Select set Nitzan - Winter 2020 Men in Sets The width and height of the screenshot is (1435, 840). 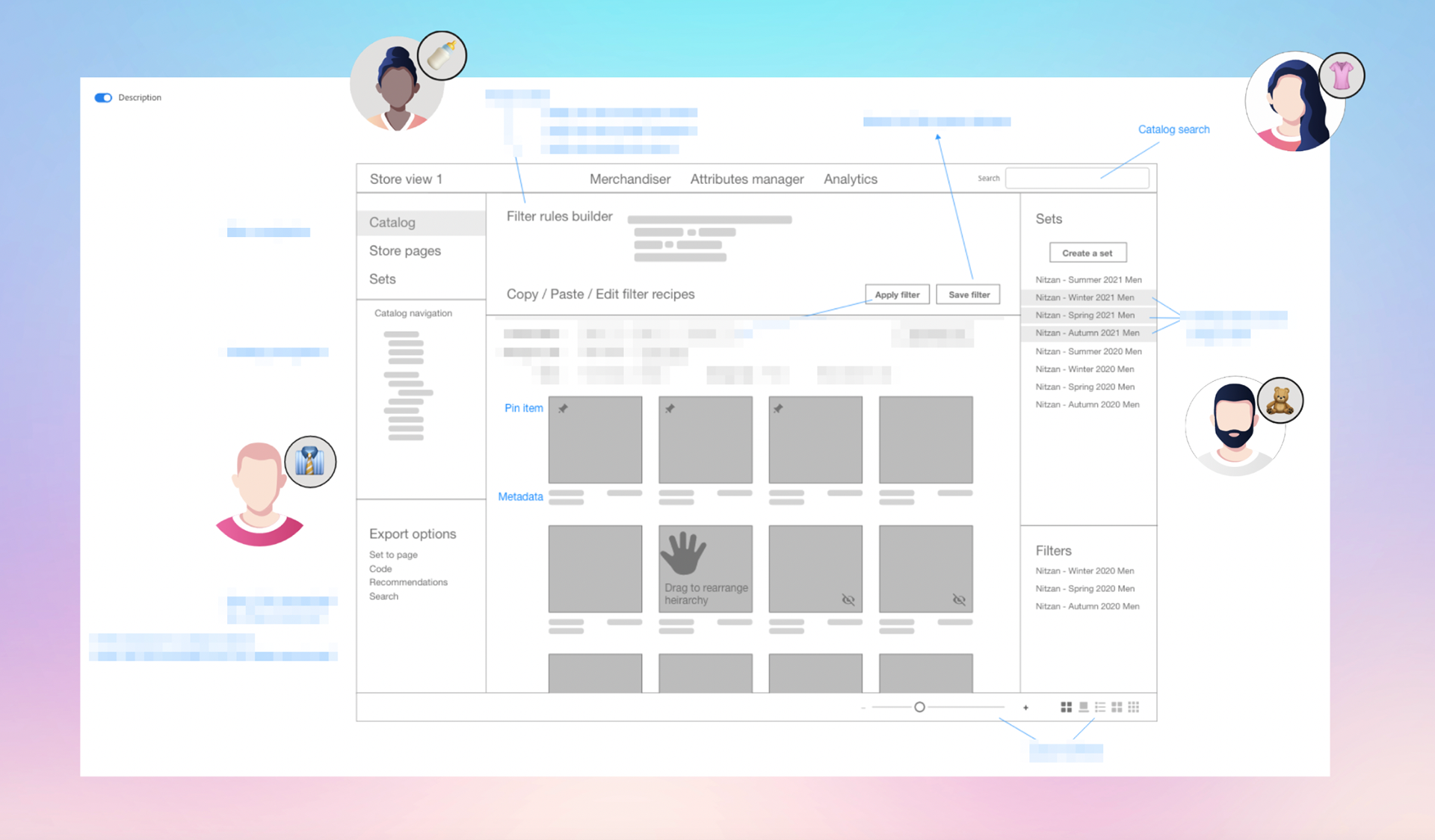[x=1084, y=369]
